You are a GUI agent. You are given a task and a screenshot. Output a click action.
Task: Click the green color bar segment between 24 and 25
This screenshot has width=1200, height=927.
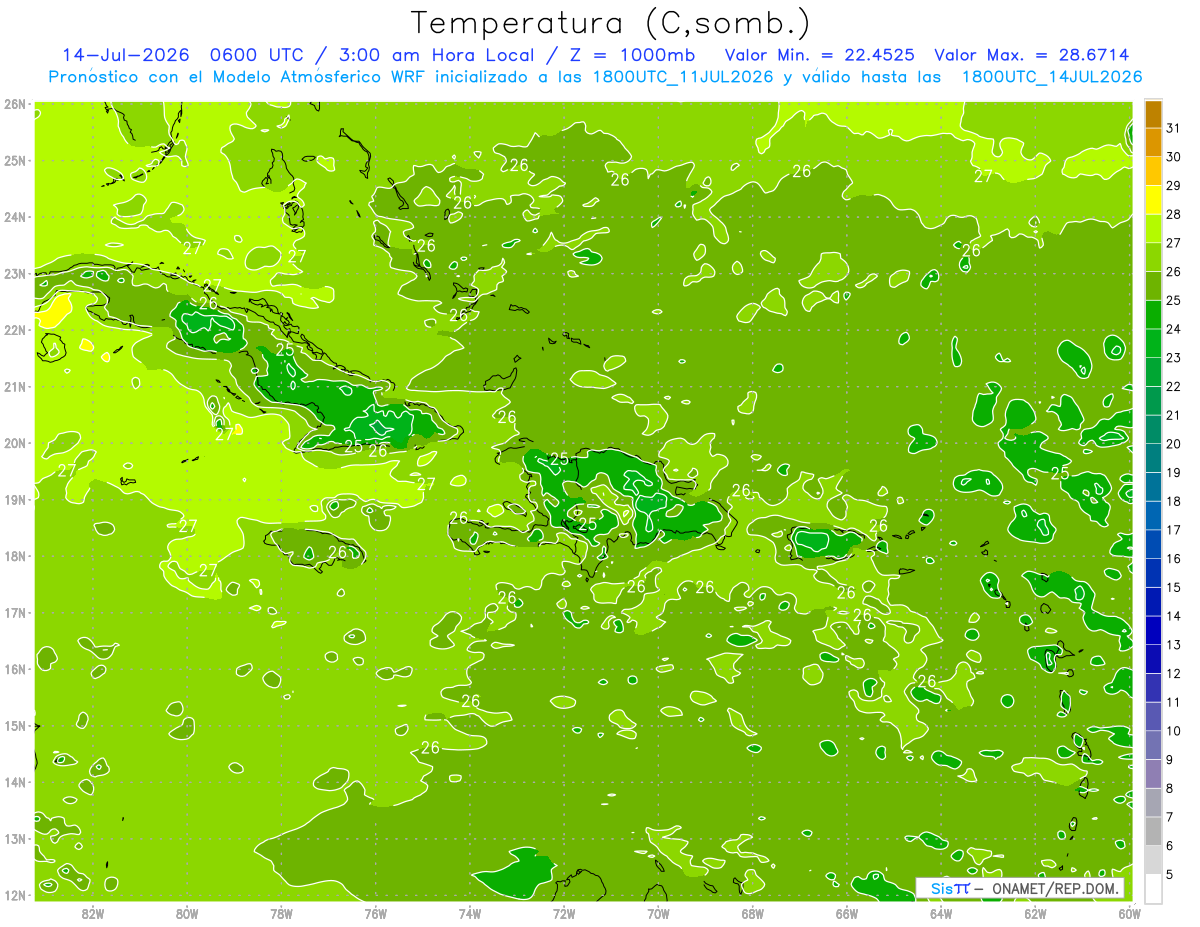point(1153,315)
